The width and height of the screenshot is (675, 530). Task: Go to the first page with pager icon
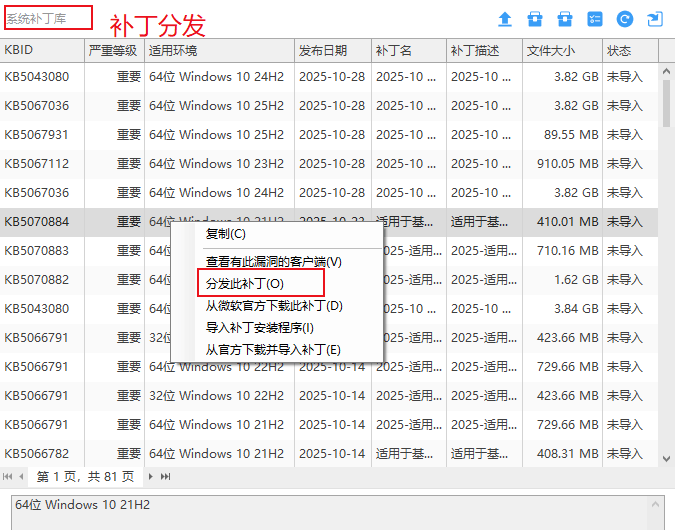[7, 477]
